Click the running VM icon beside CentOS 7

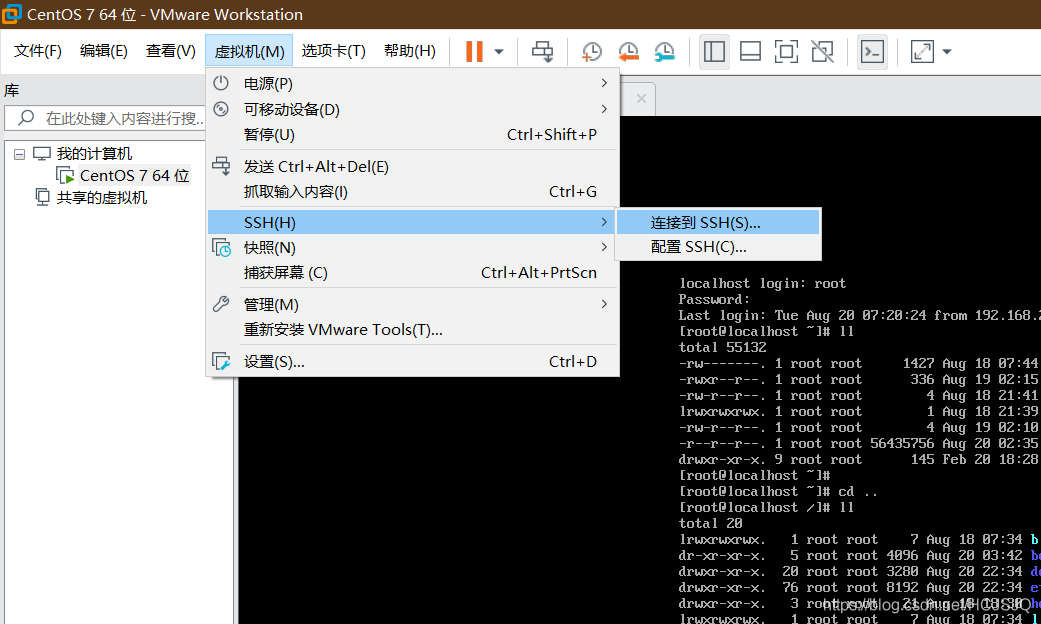click(x=65, y=176)
